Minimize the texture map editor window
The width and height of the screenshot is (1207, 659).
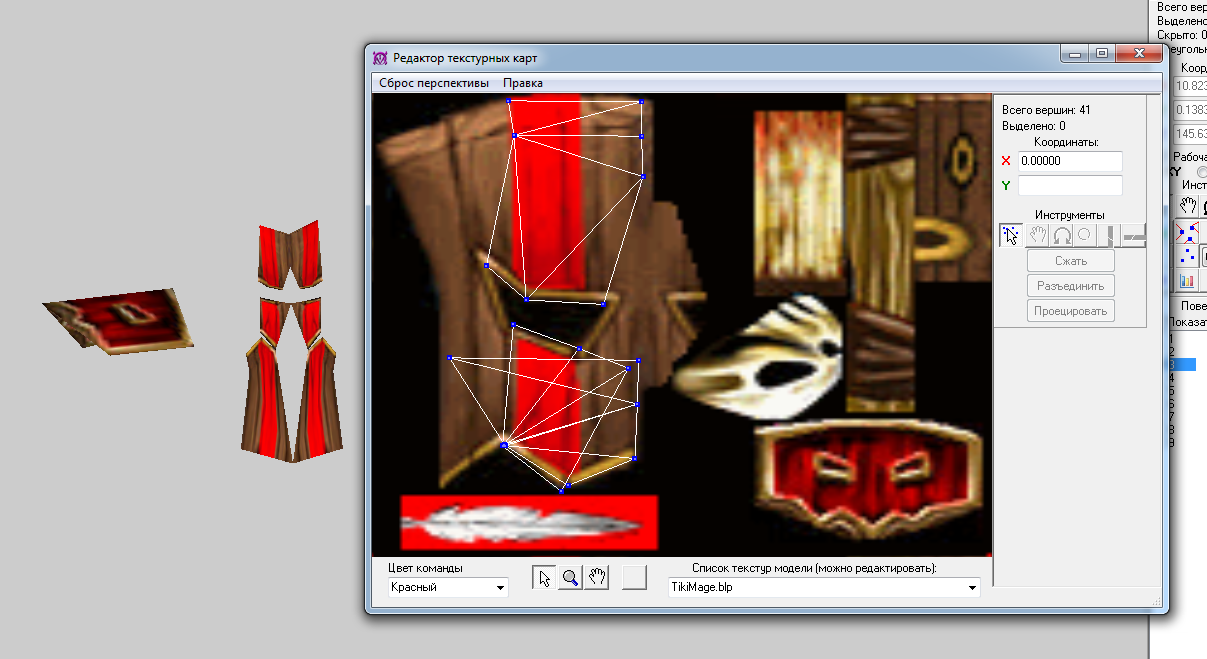coord(1075,54)
